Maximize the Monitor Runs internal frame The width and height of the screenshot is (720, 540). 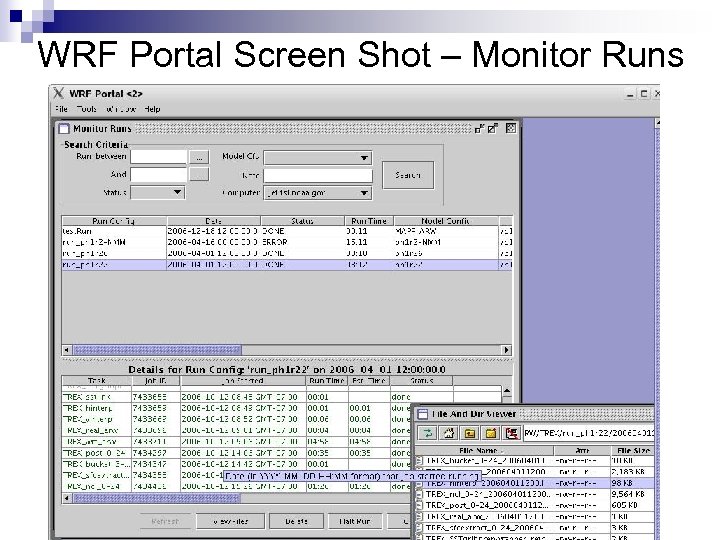pyautogui.click(x=493, y=129)
